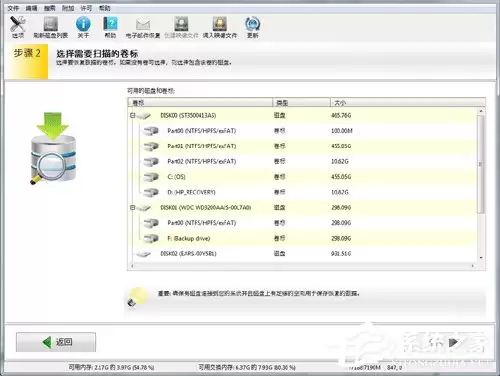500x376 pixels.
Task: Click drive icon beside Part01 row
Action: coord(151,146)
